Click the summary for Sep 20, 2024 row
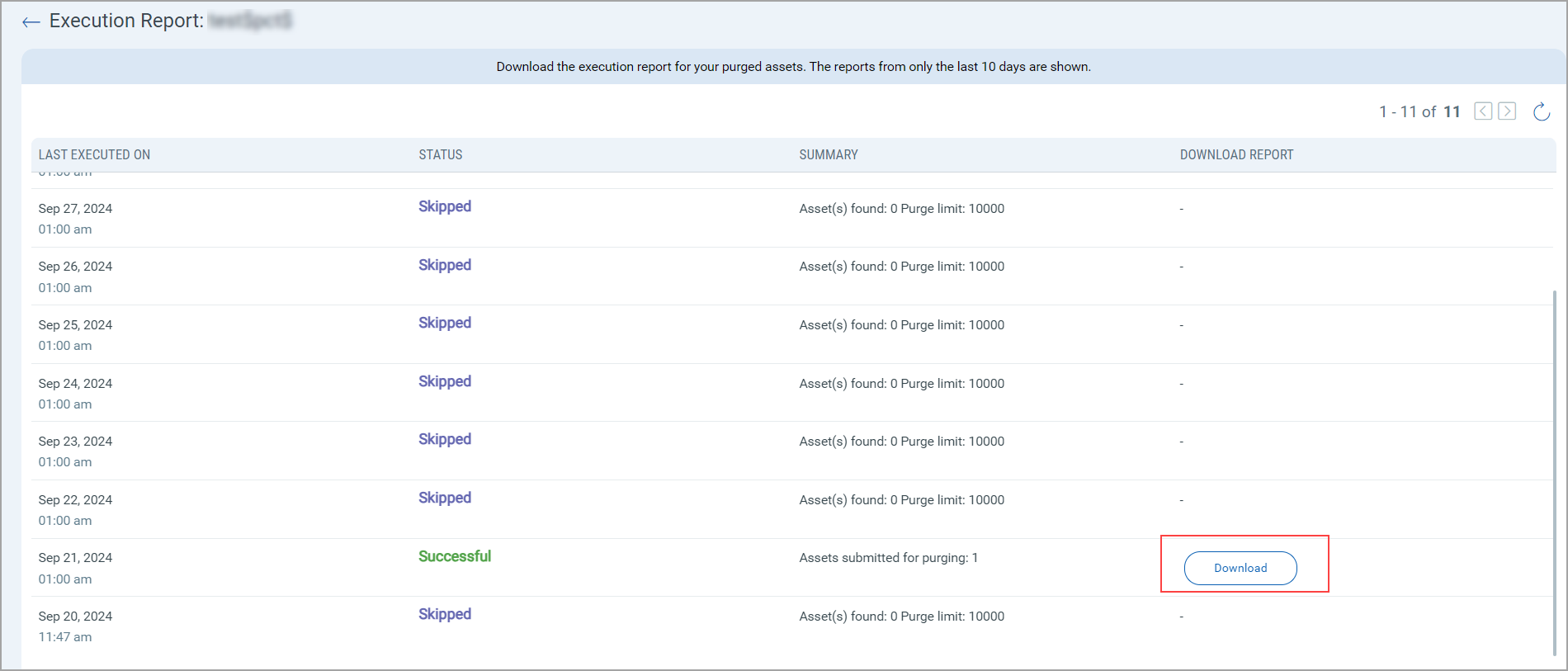The height and width of the screenshot is (671, 1568). [901, 617]
